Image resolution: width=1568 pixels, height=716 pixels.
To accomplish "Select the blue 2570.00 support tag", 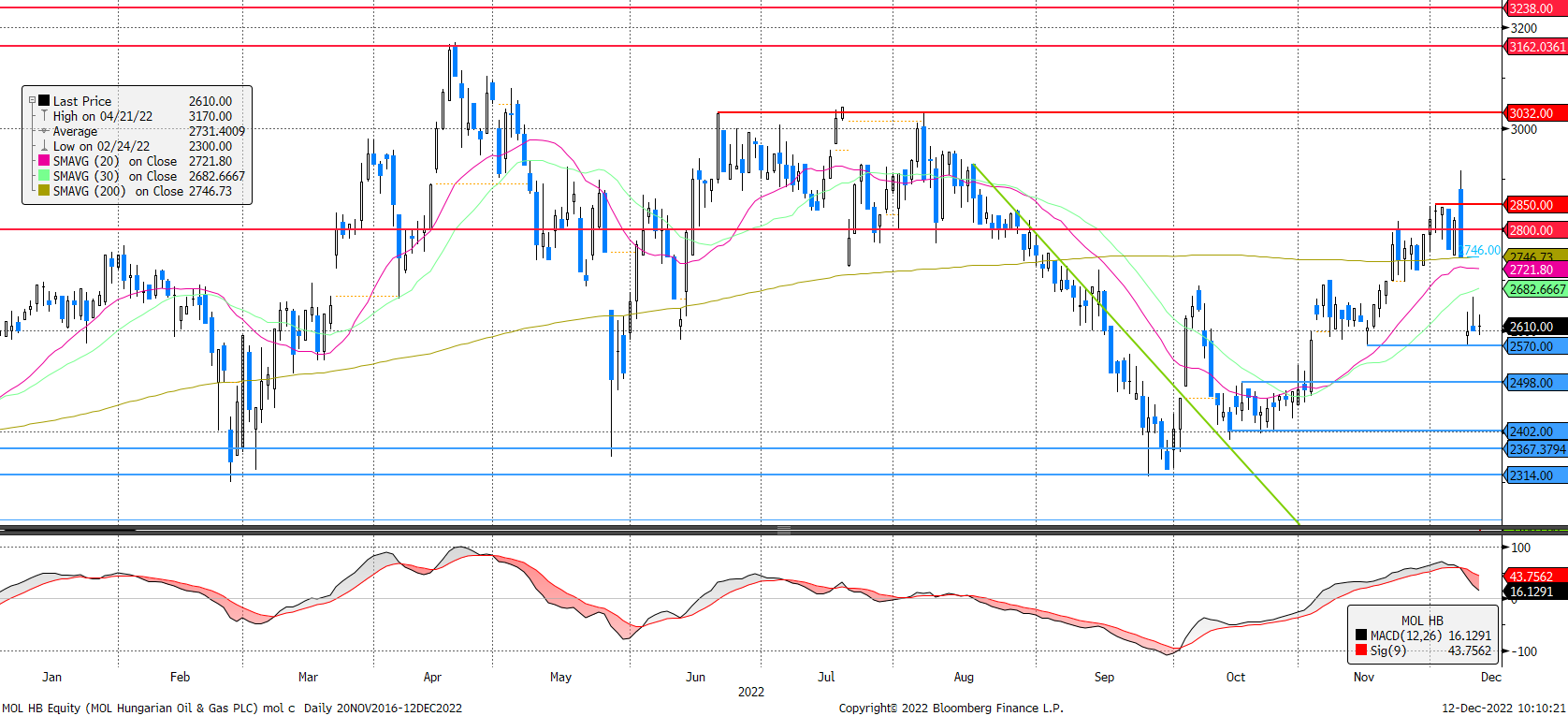I will [1534, 346].
